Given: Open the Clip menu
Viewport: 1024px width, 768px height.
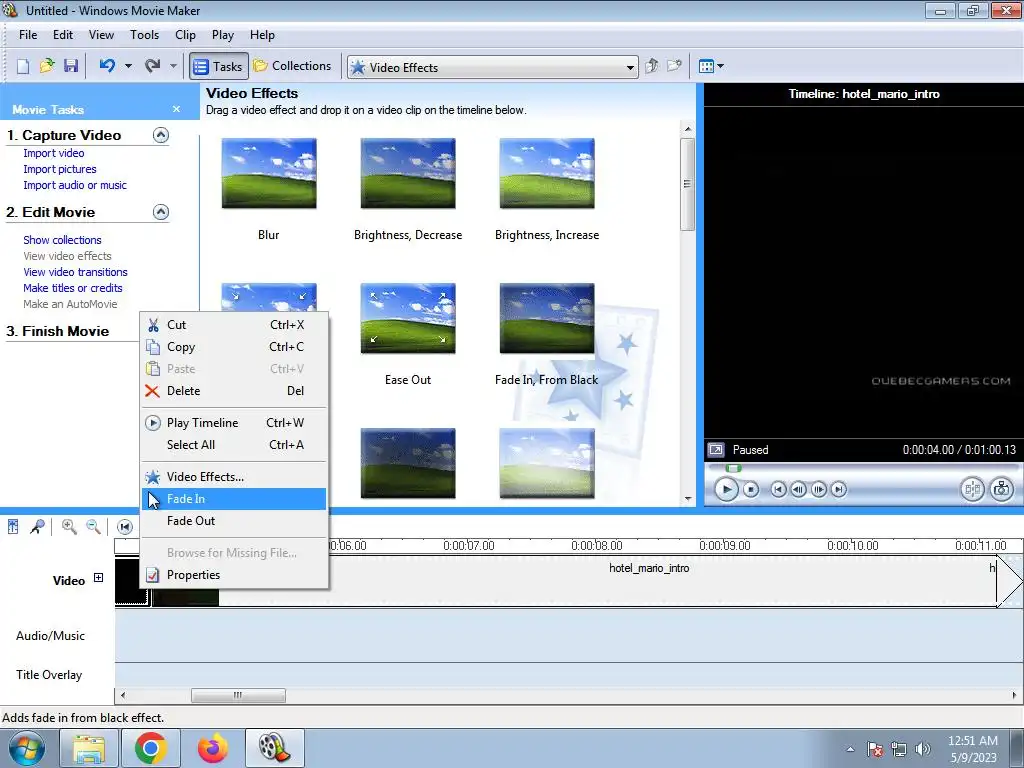Looking at the screenshot, I should (x=185, y=35).
